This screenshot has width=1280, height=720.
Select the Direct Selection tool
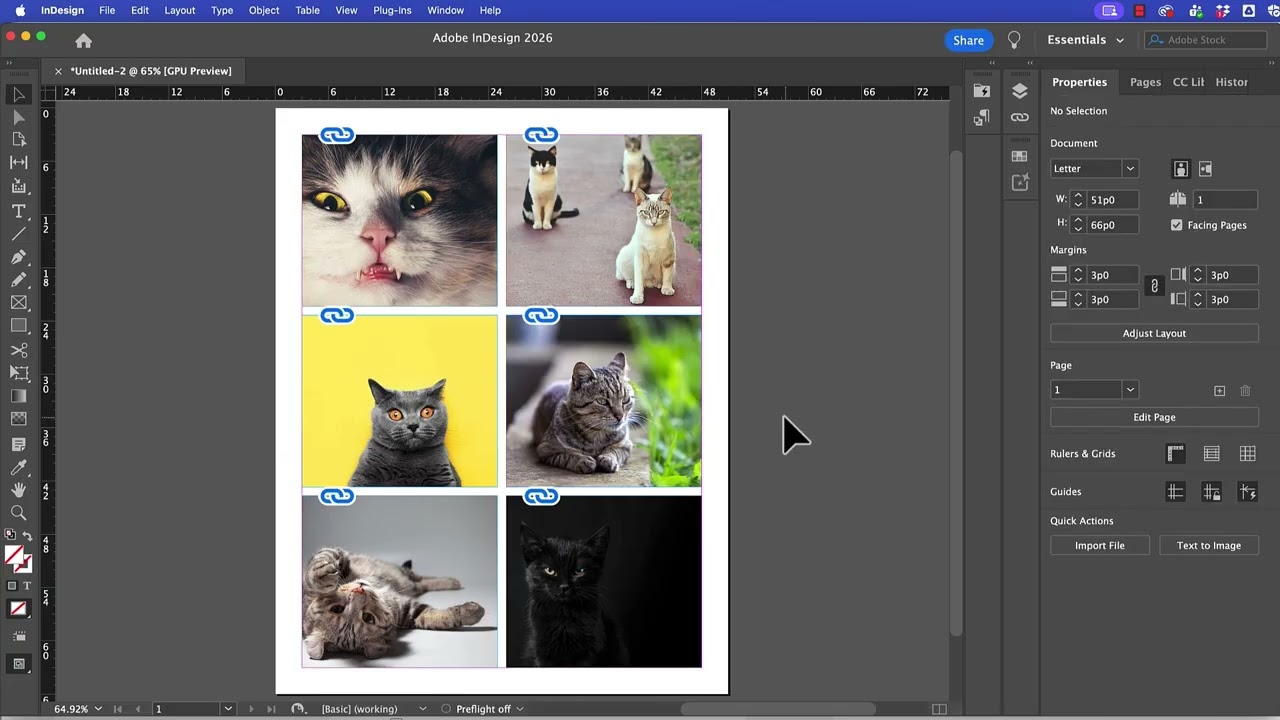click(19, 117)
